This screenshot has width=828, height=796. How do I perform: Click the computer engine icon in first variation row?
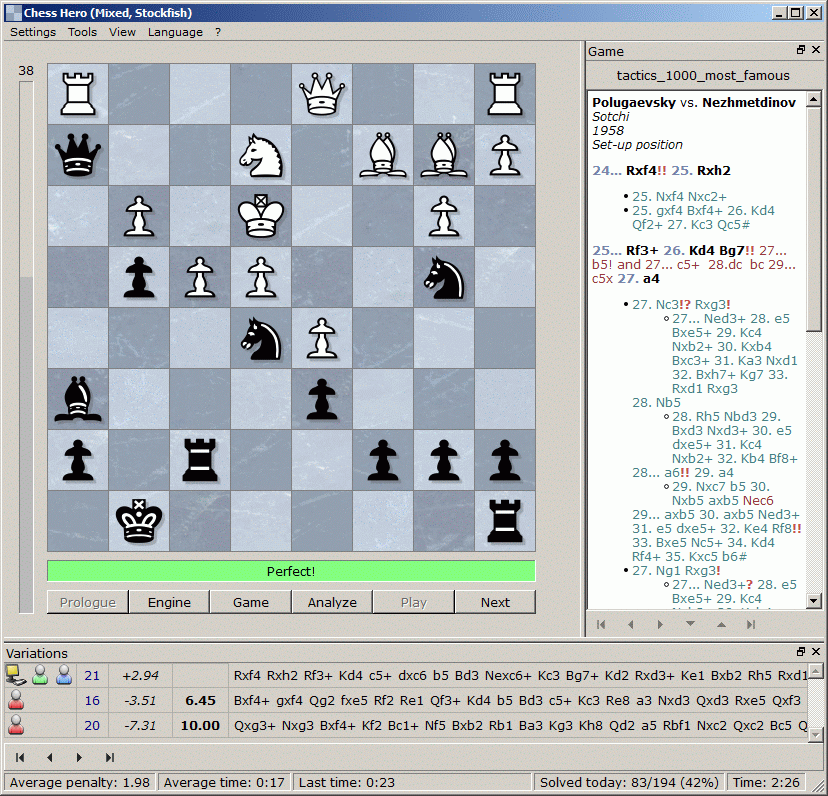[15, 674]
